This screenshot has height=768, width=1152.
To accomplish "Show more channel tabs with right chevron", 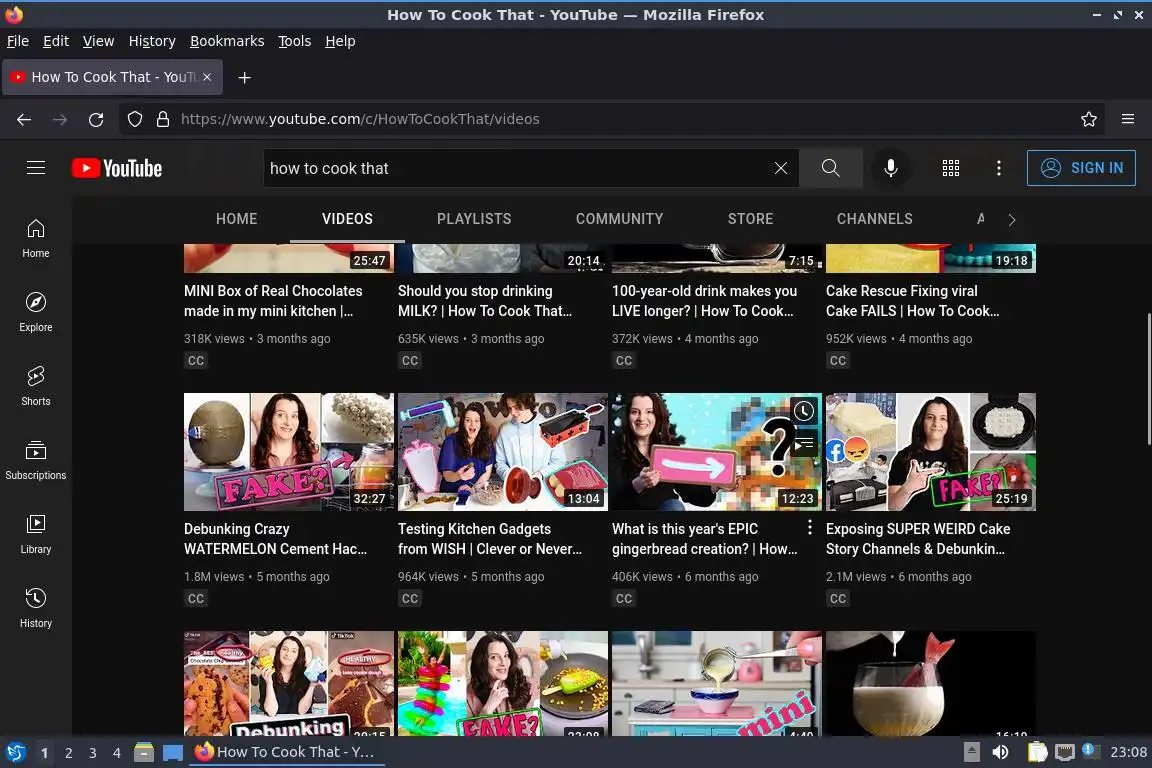I will pos(1012,220).
